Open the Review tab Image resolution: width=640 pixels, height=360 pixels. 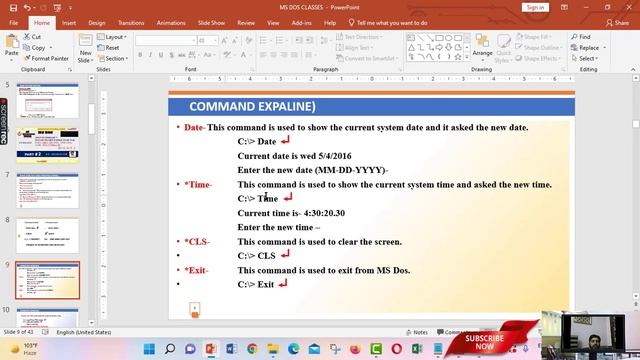[246, 23]
